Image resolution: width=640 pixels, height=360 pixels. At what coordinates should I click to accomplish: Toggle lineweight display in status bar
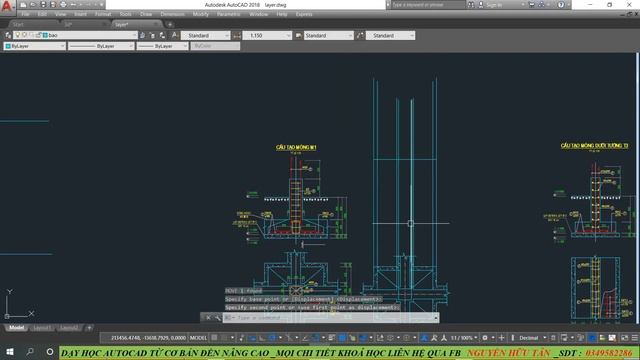coord(331,338)
